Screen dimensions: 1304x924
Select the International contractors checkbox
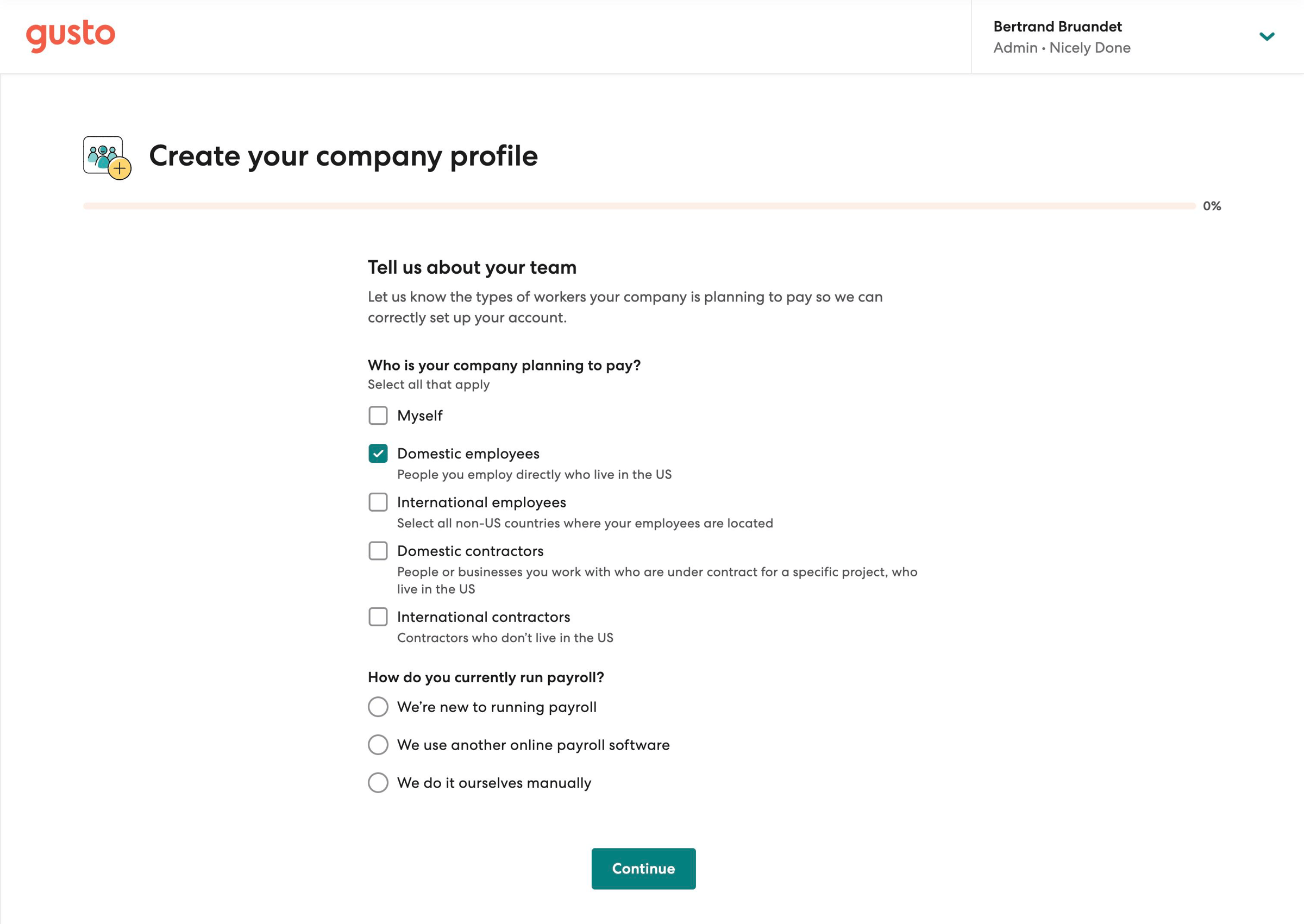pyautogui.click(x=378, y=617)
